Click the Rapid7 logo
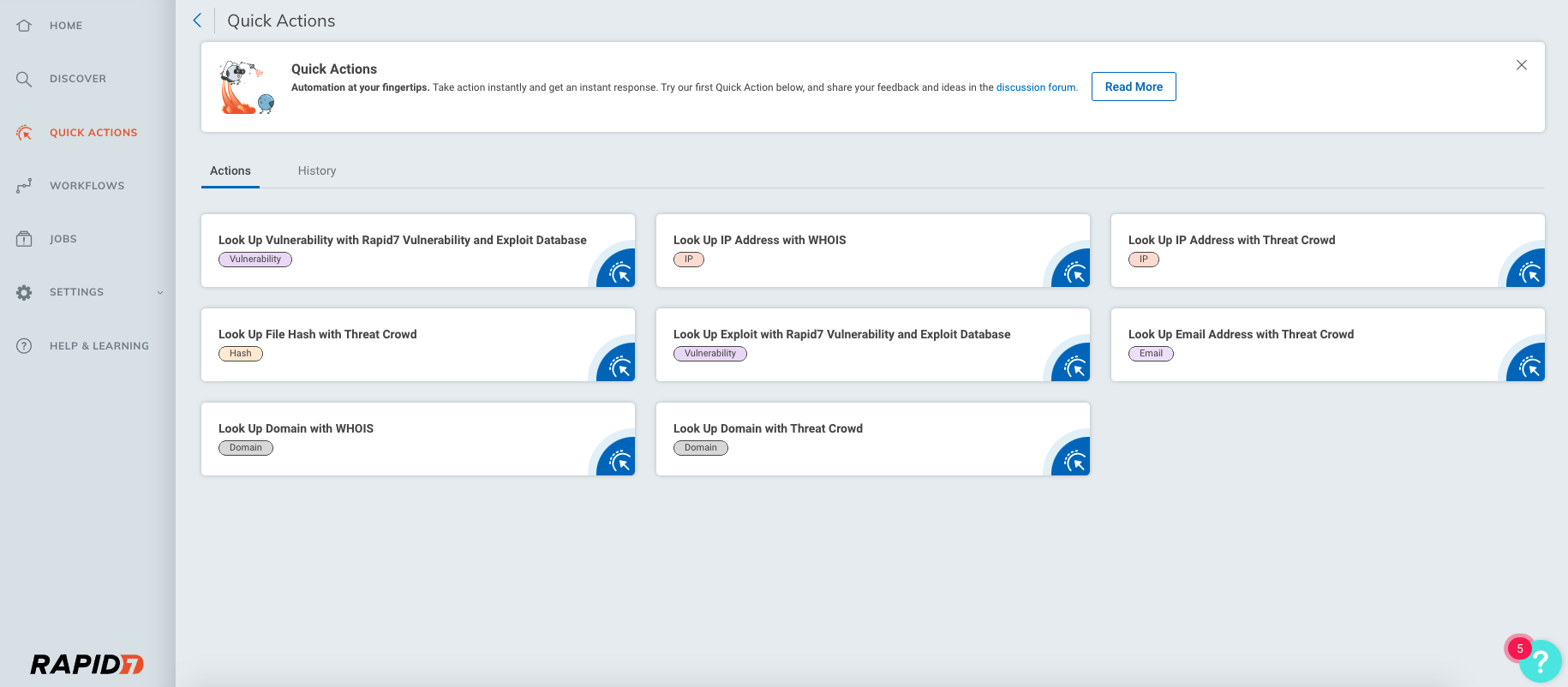 tap(87, 665)
